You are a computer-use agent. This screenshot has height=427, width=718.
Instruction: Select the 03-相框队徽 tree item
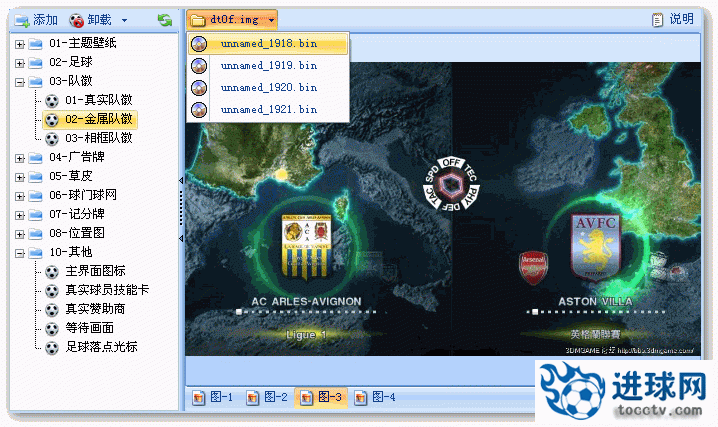[x=98, y=138]
